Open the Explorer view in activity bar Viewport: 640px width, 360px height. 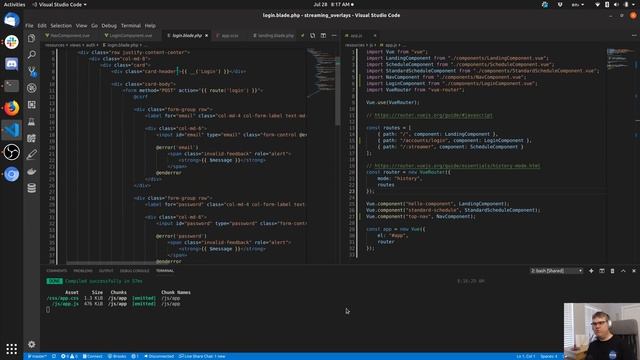pyautogui.click(x=31, y=38)
